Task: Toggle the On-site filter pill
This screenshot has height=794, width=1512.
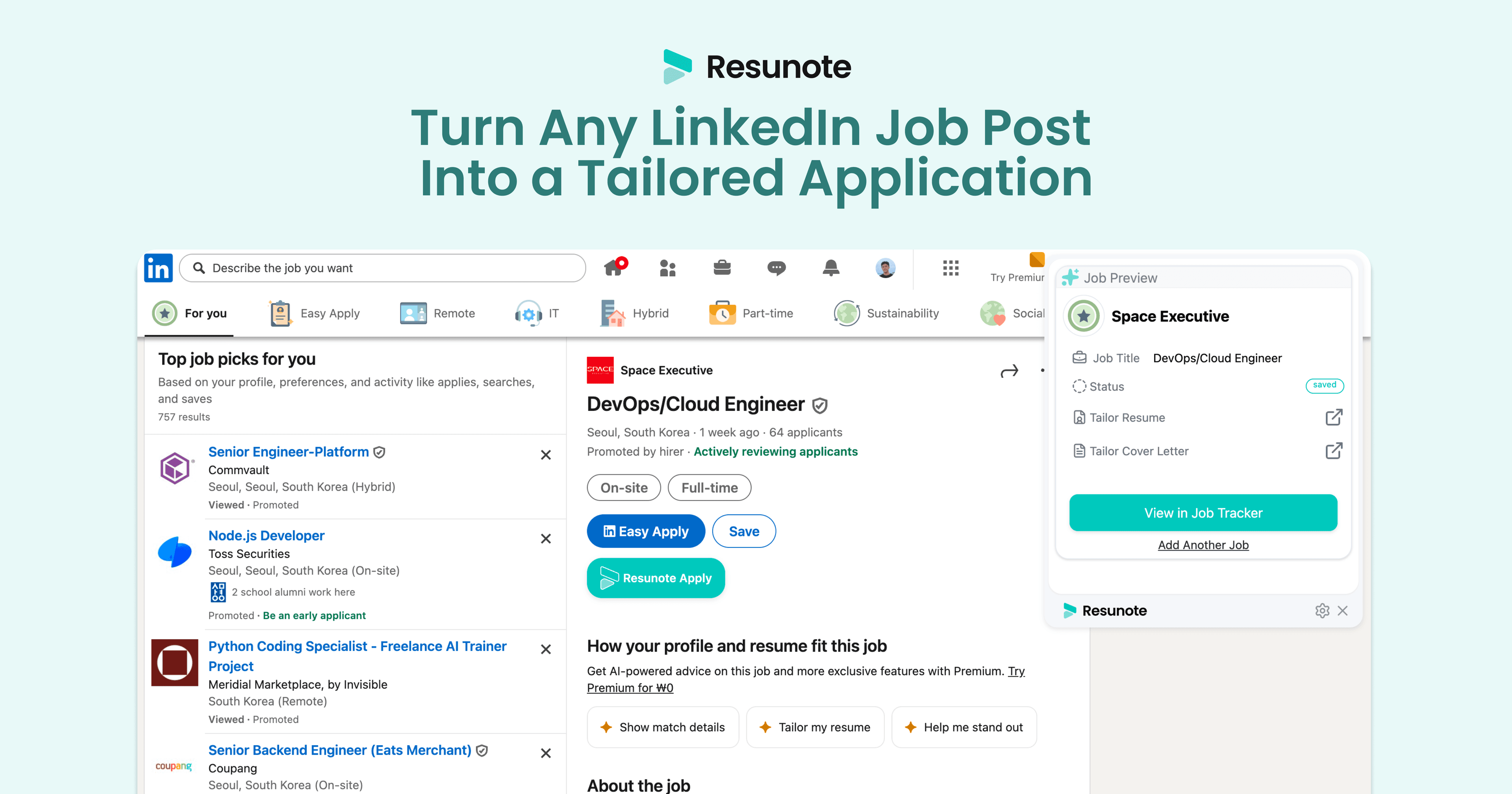Action: [x=623, y=488]
